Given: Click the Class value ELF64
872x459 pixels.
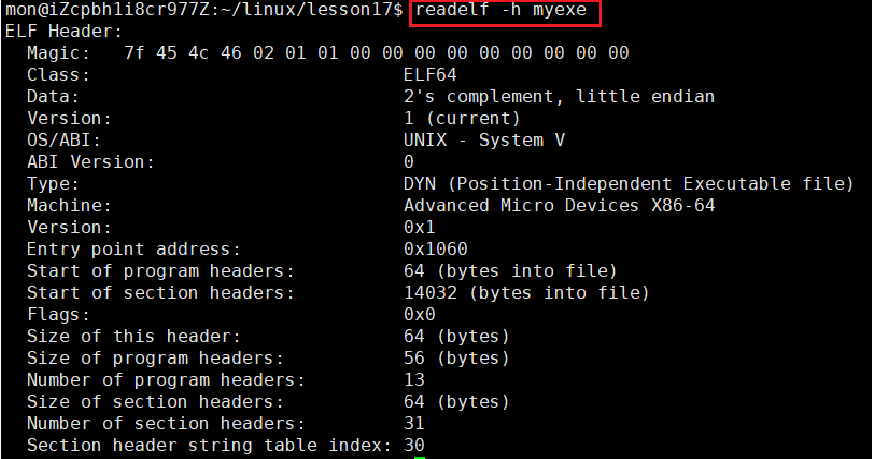Looking at the screenshot, I should [x=430, y=75].
